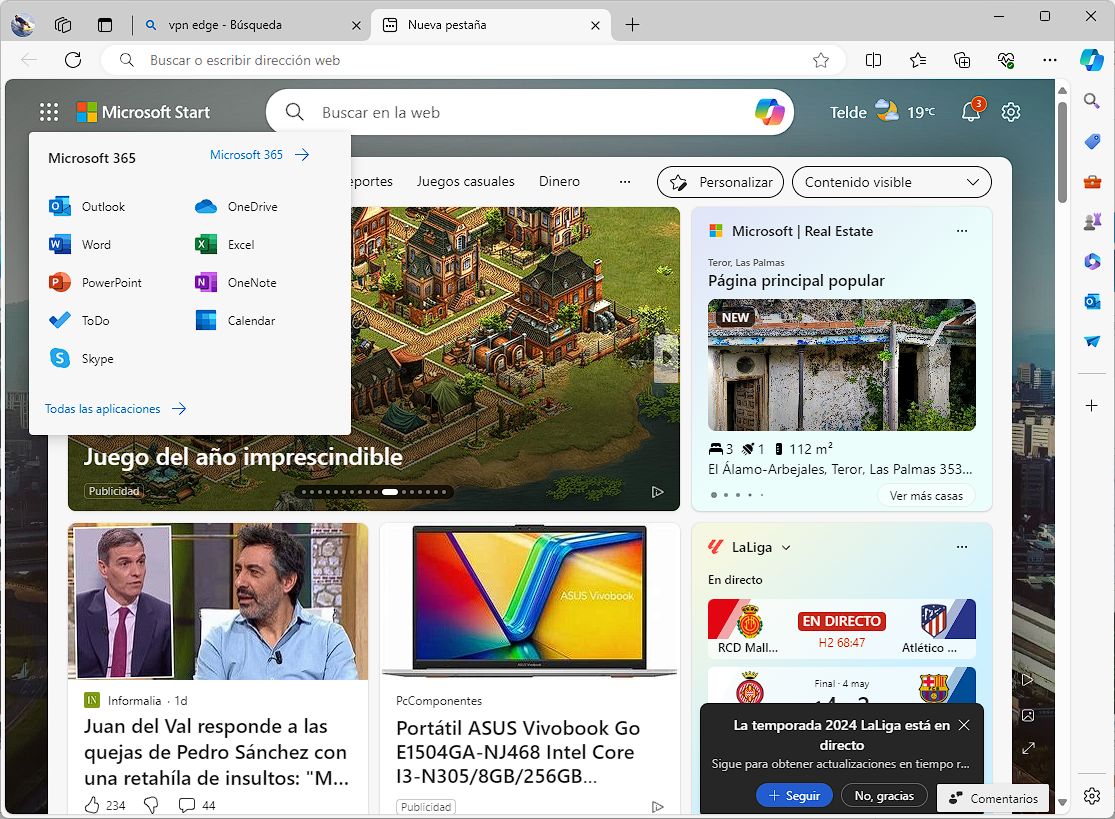The width and height of the screenshot is (1115, 819).
Task: Select the Juegos casuales feed tab
Action: point(466,181)
